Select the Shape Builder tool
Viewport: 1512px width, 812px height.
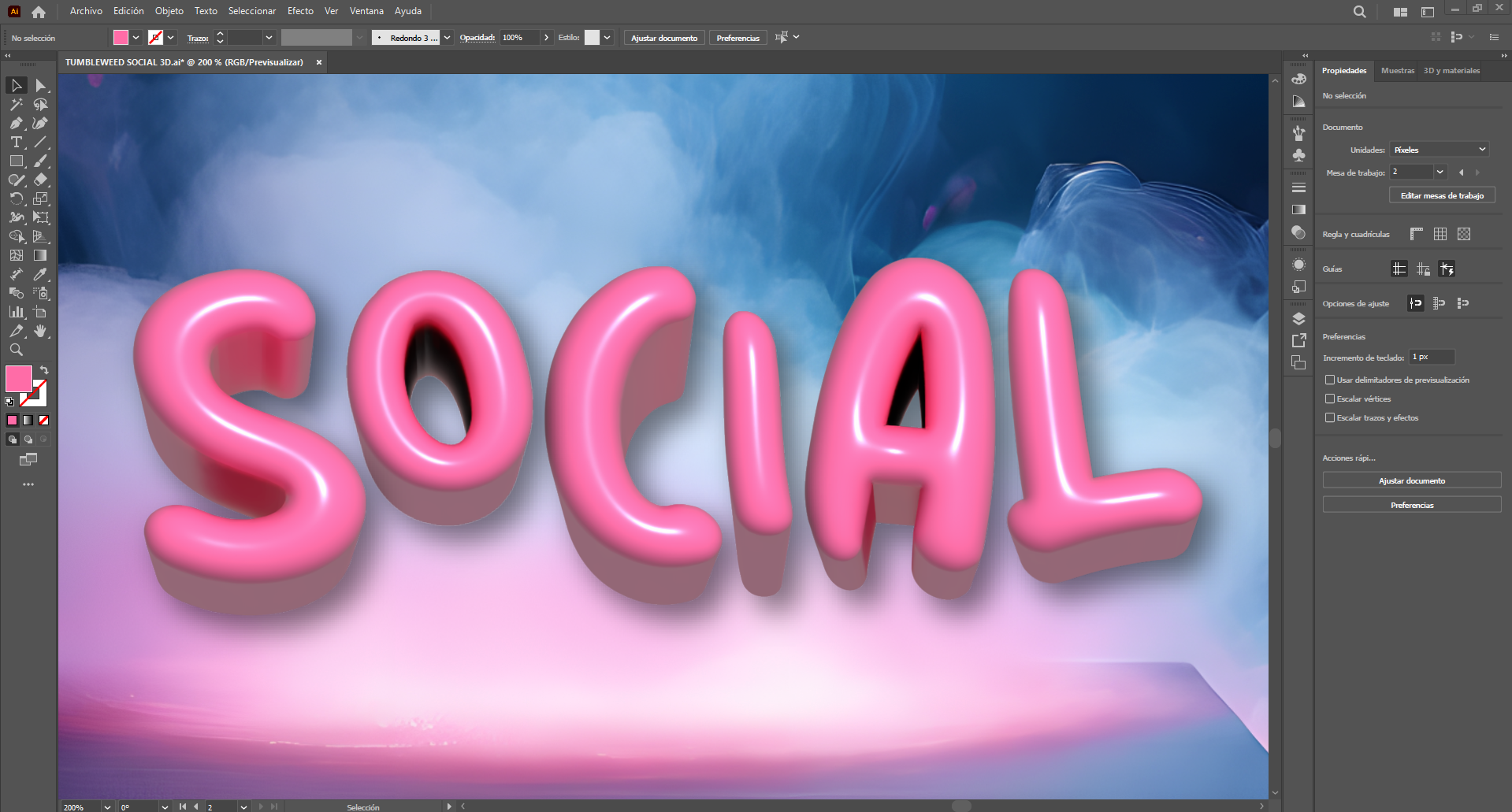(x=17, y=236)
